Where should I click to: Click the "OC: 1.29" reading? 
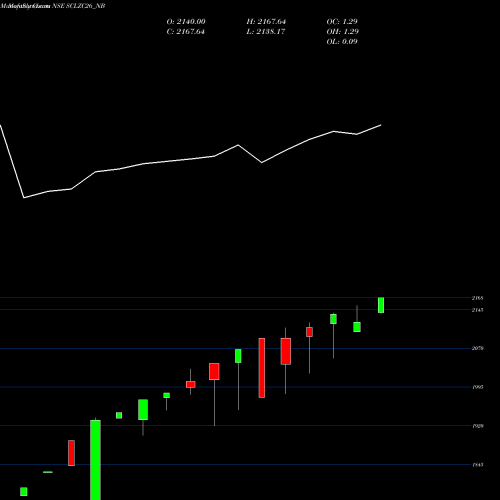[342, 22]
